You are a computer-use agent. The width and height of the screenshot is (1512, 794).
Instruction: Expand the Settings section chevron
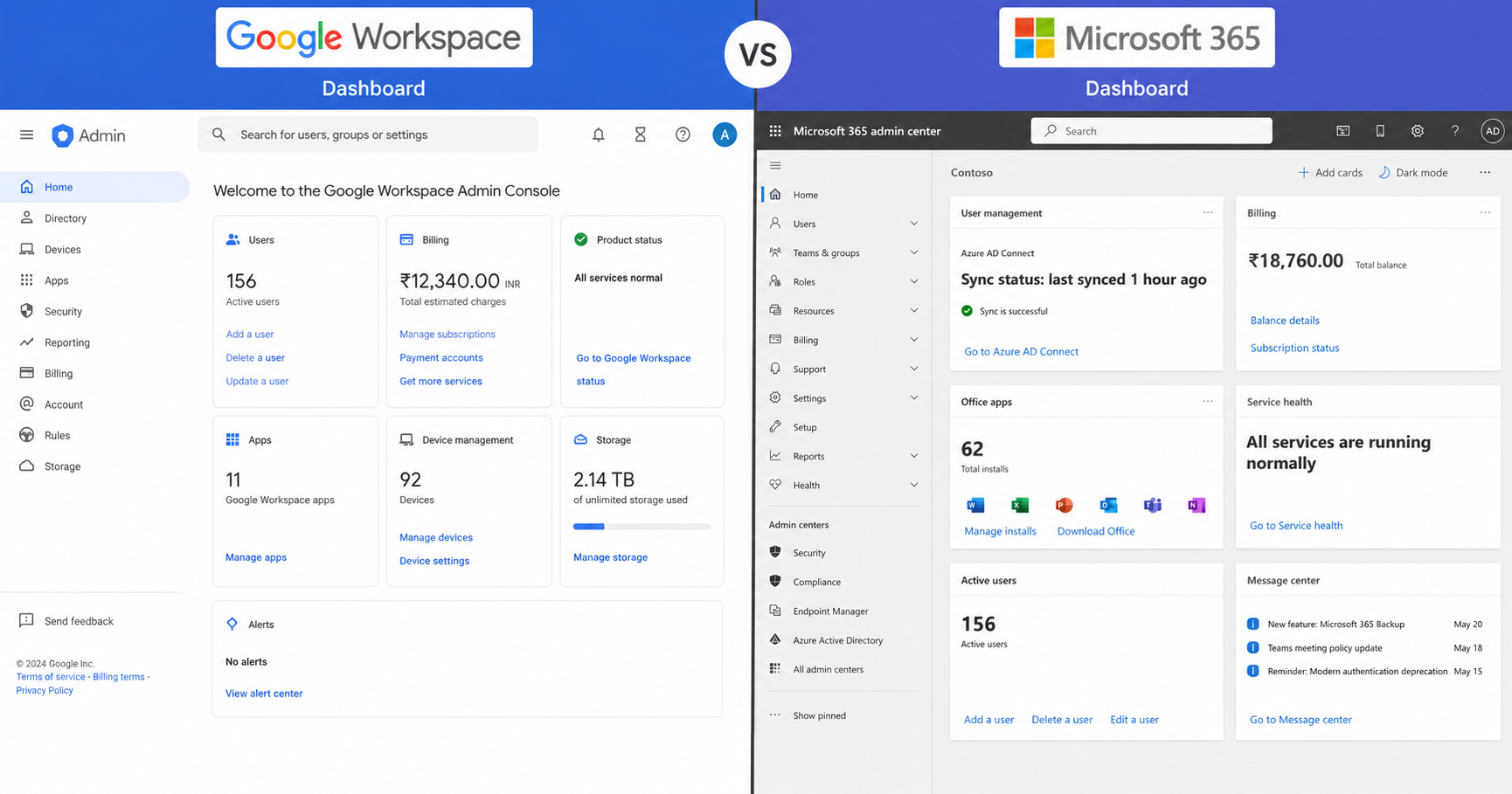coord(914,397)
